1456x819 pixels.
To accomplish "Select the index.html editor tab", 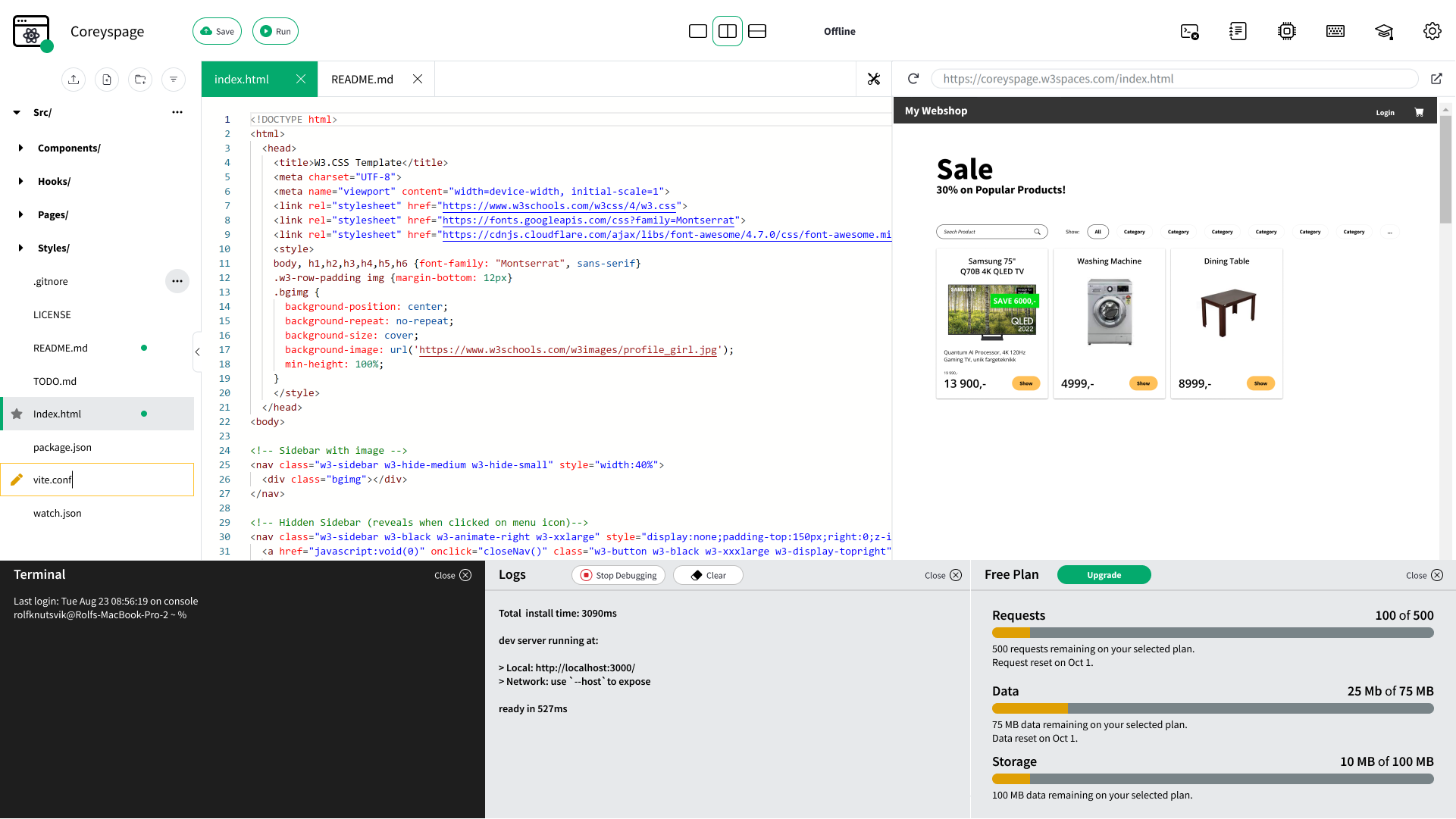I will click(242, 79).
